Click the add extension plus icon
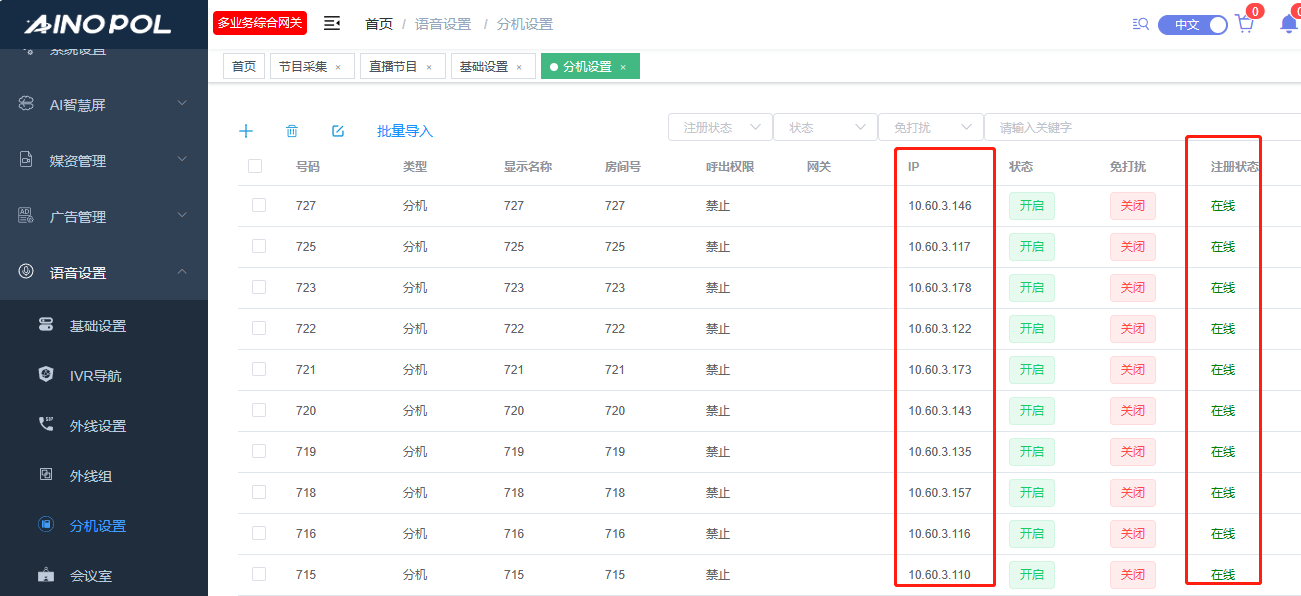The width and height of the screenshot is (1301, 596). coord(246,131)
